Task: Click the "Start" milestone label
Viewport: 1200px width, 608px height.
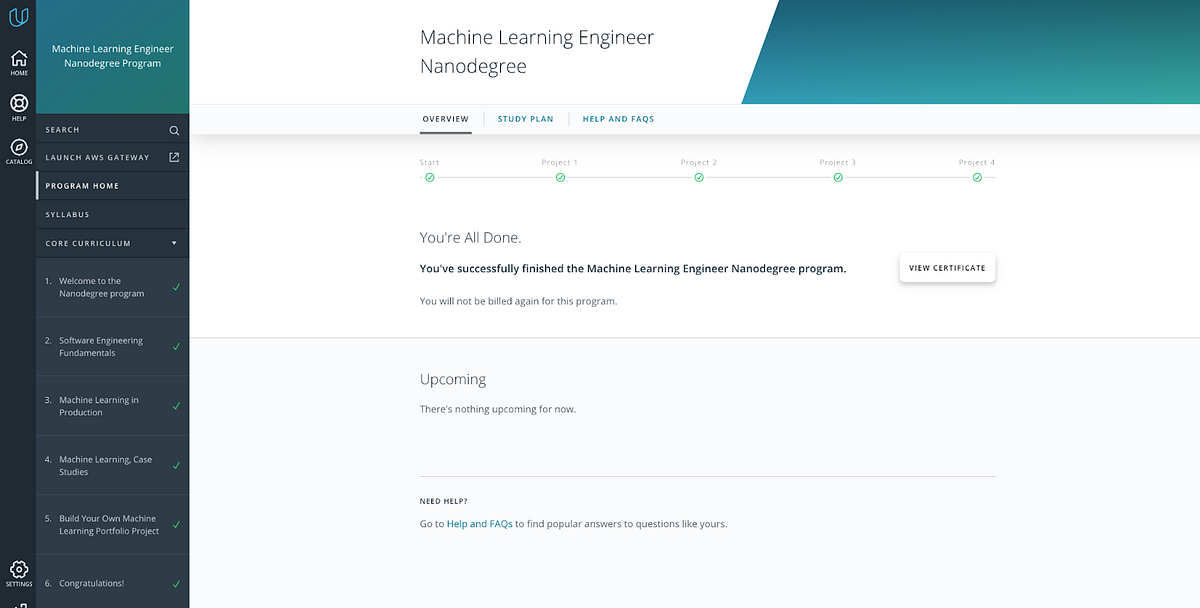Action: pyautogui.click(x=429, y=162)
